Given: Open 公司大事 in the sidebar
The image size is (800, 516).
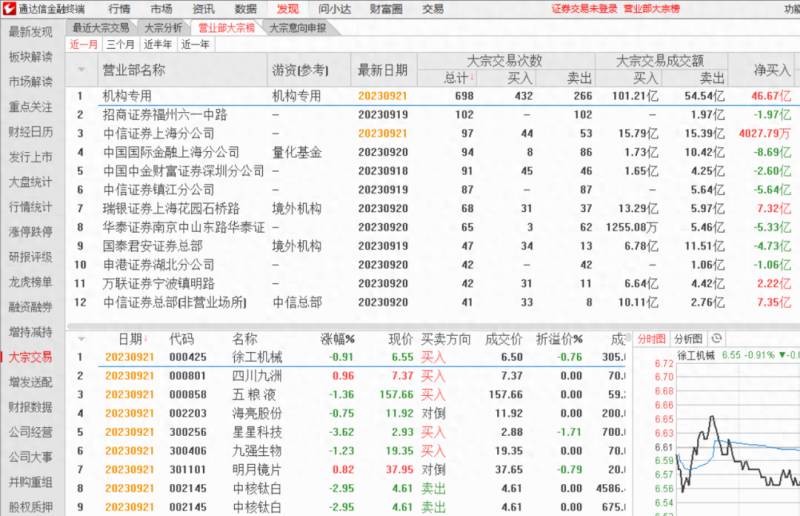Looking at the screenshot, I should 31,457.
